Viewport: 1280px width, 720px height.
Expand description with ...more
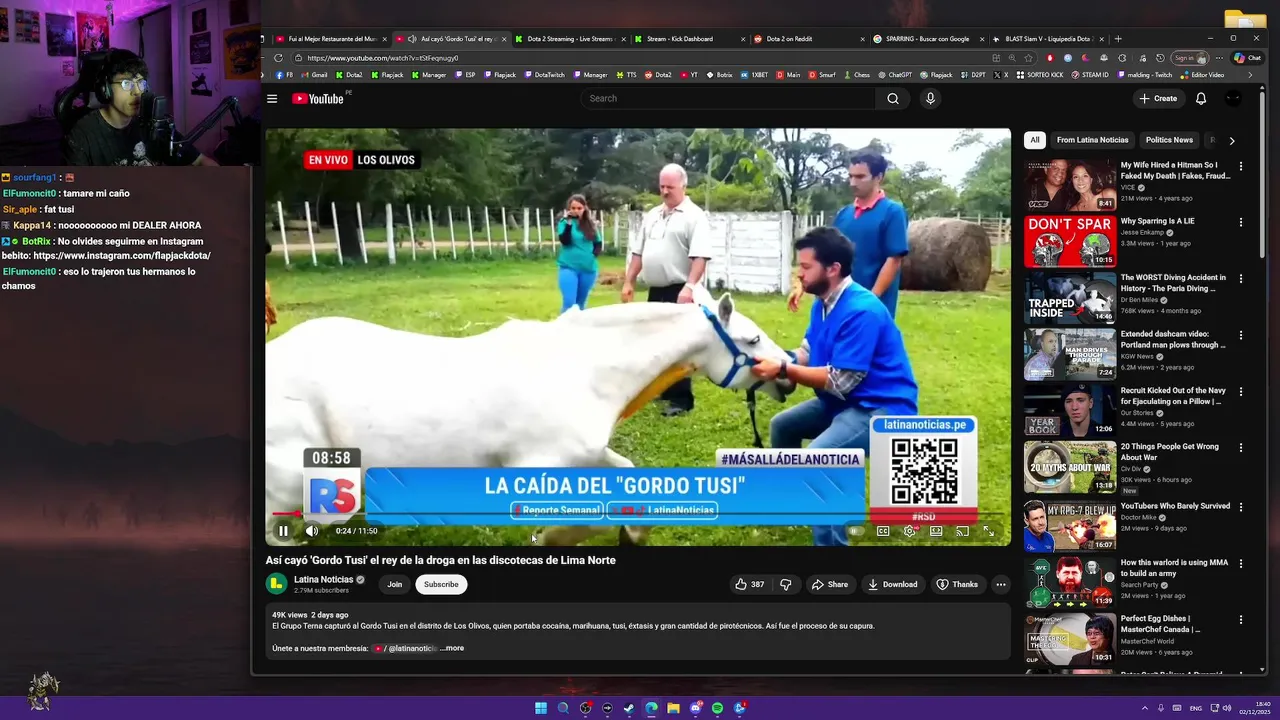pyautogui.click(x=452, y=648)
